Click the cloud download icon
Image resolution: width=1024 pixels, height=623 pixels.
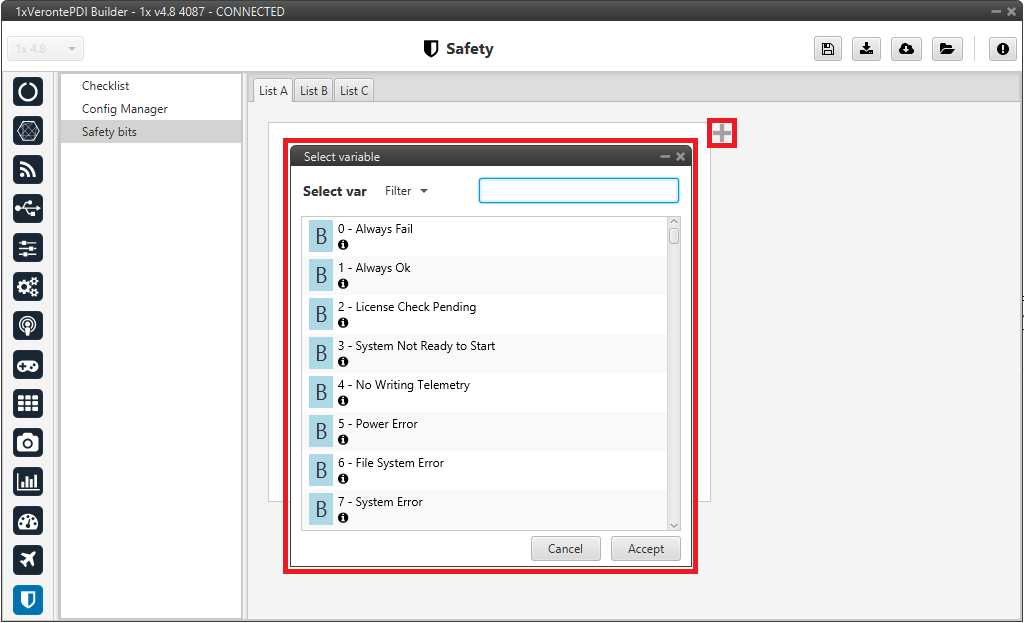tap(906, 49)
